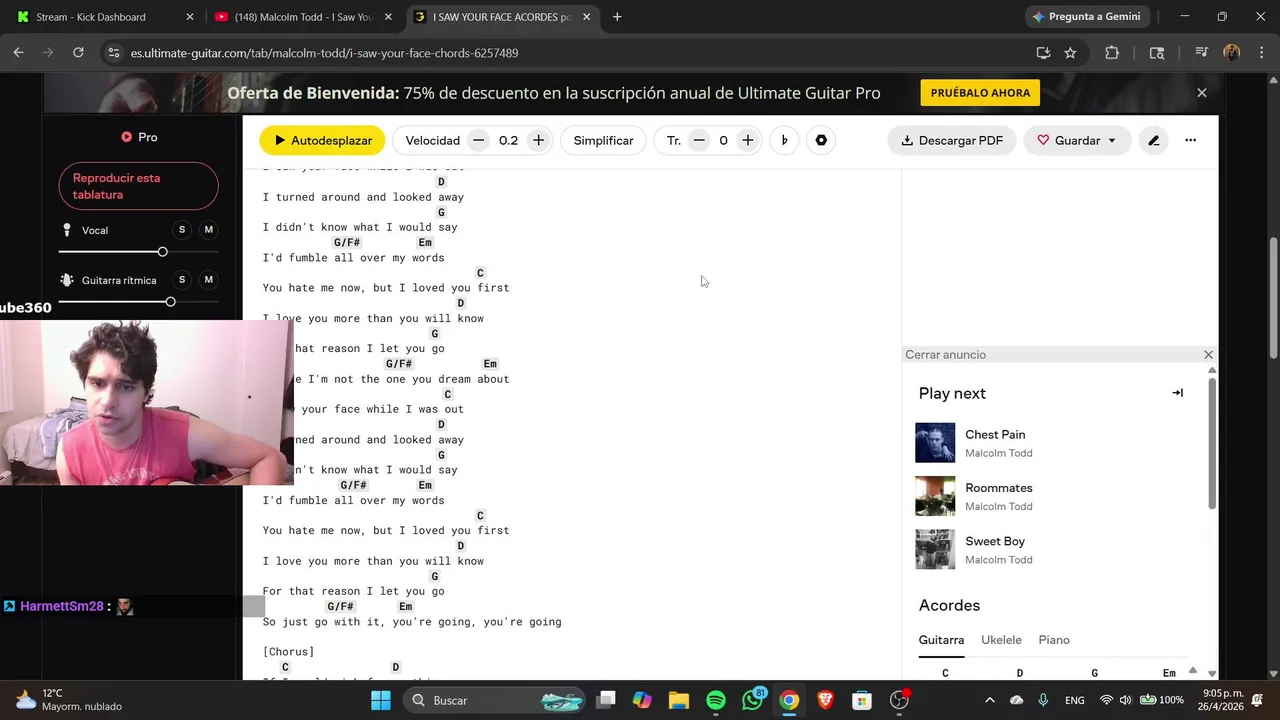Open the Windows Start menu

pos(381,700)
